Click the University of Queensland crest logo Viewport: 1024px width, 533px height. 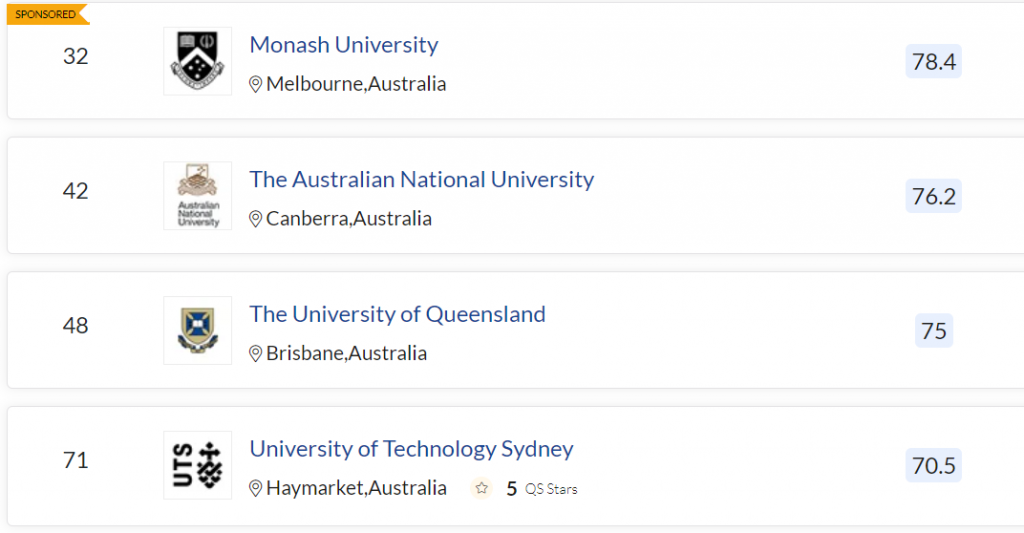pos(197,330)
